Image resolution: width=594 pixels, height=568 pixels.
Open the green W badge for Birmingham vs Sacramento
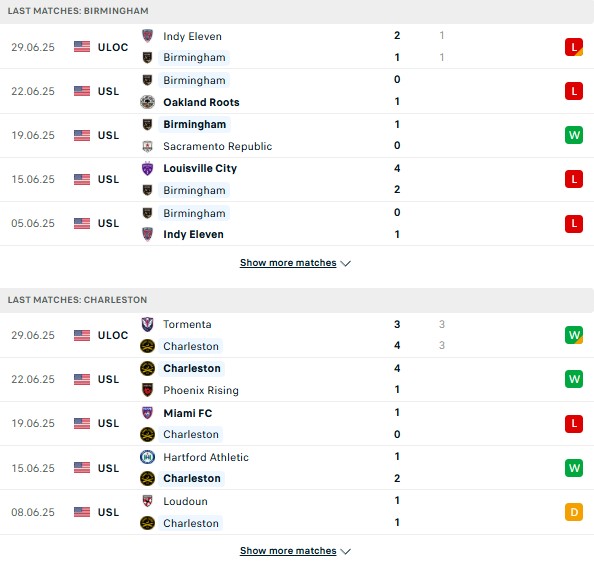pos(574,135)
